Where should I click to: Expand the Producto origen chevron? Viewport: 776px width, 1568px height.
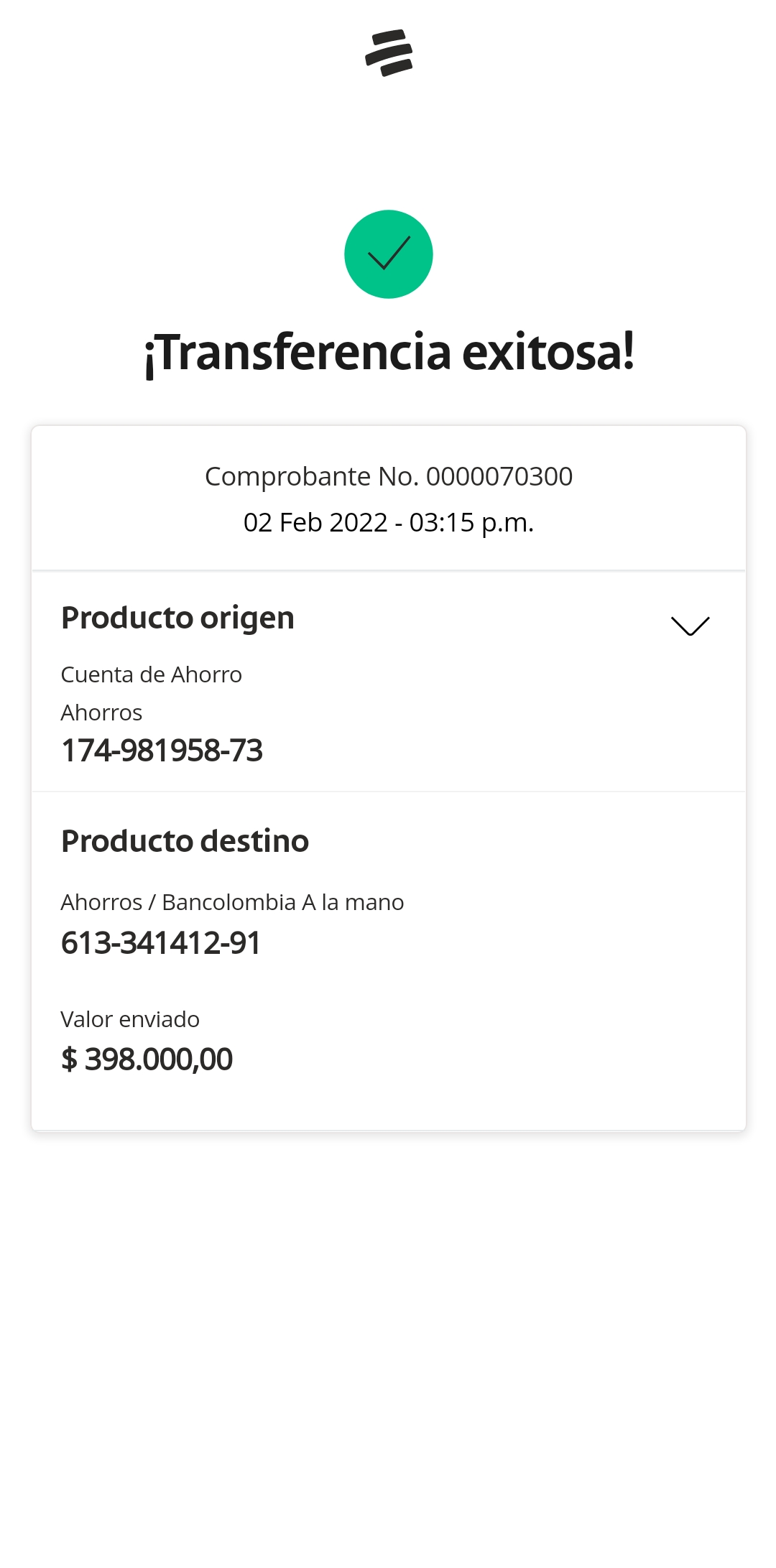[690, 626]
